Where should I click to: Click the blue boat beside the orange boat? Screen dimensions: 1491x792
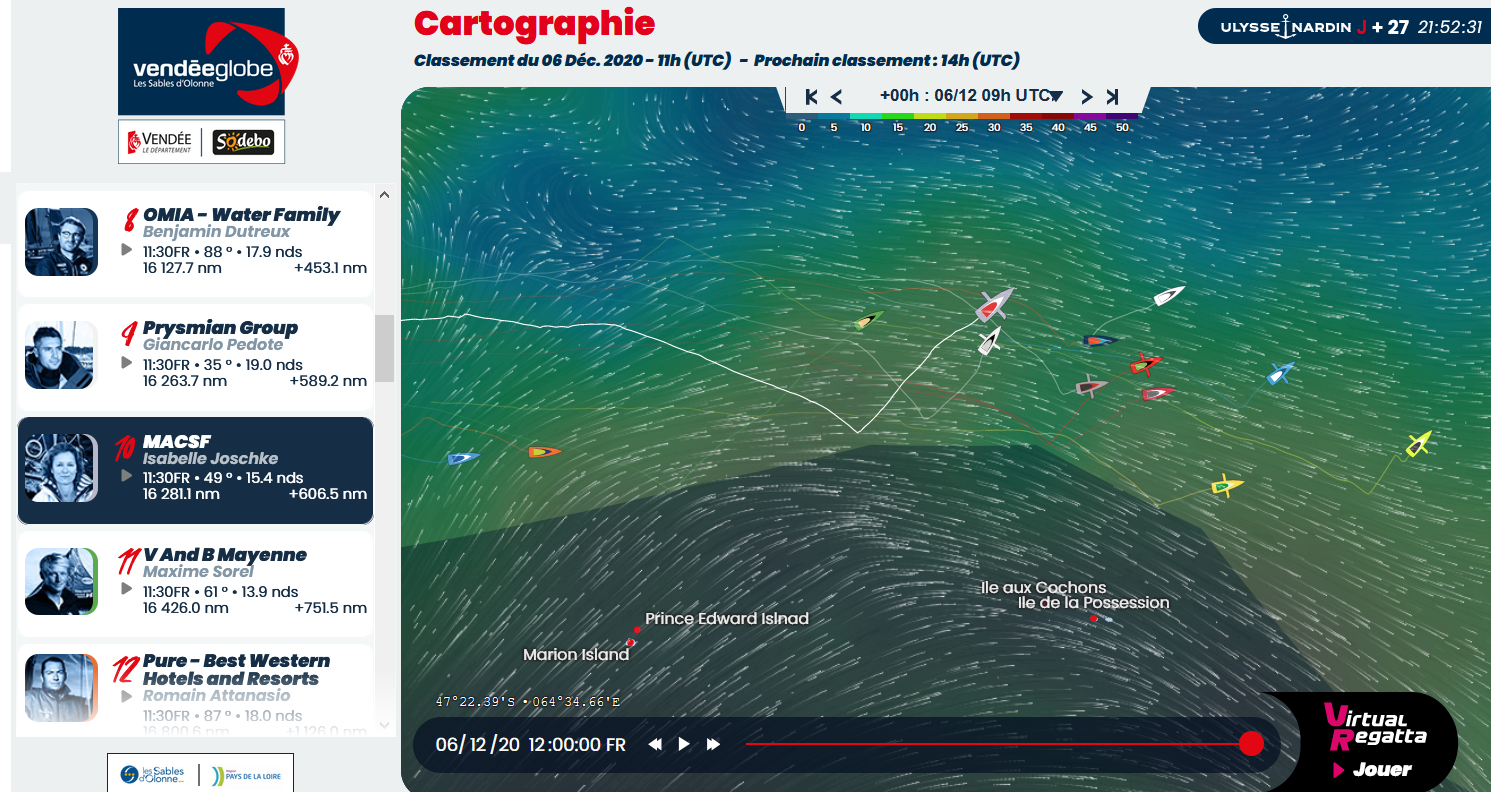pyautogui.click(x=463, y=458)
